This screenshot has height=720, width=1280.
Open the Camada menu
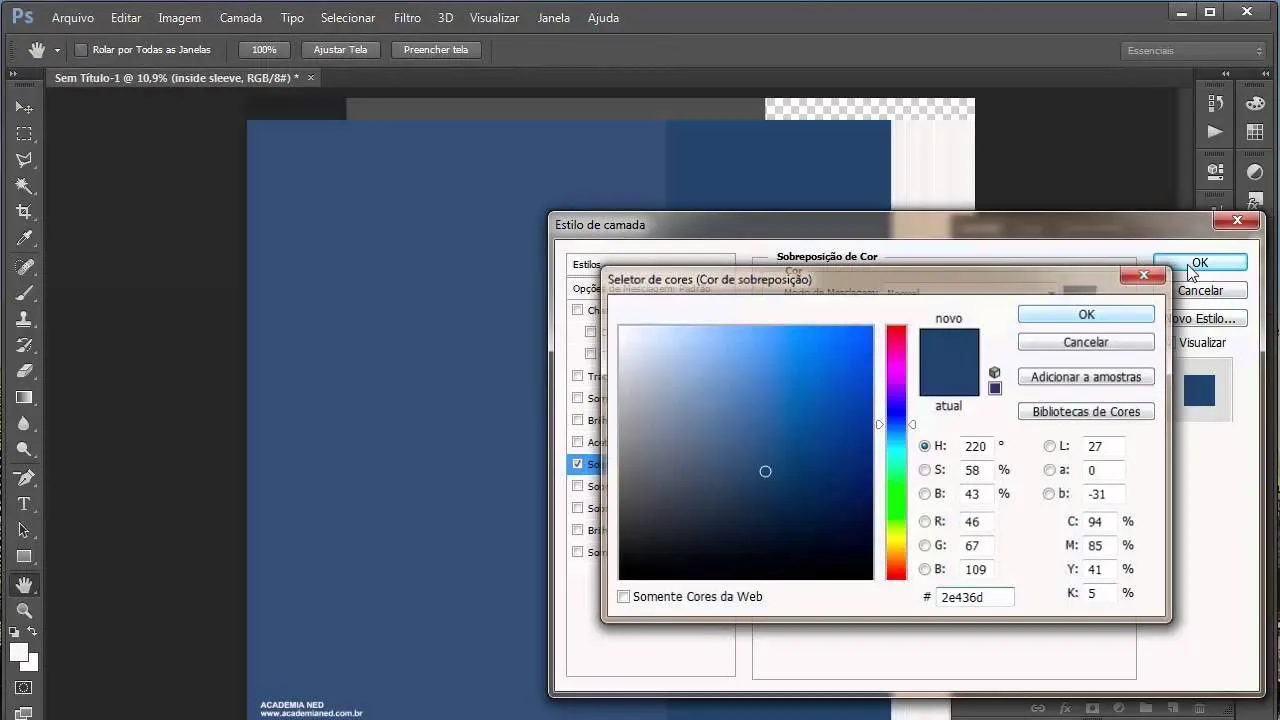241,18
